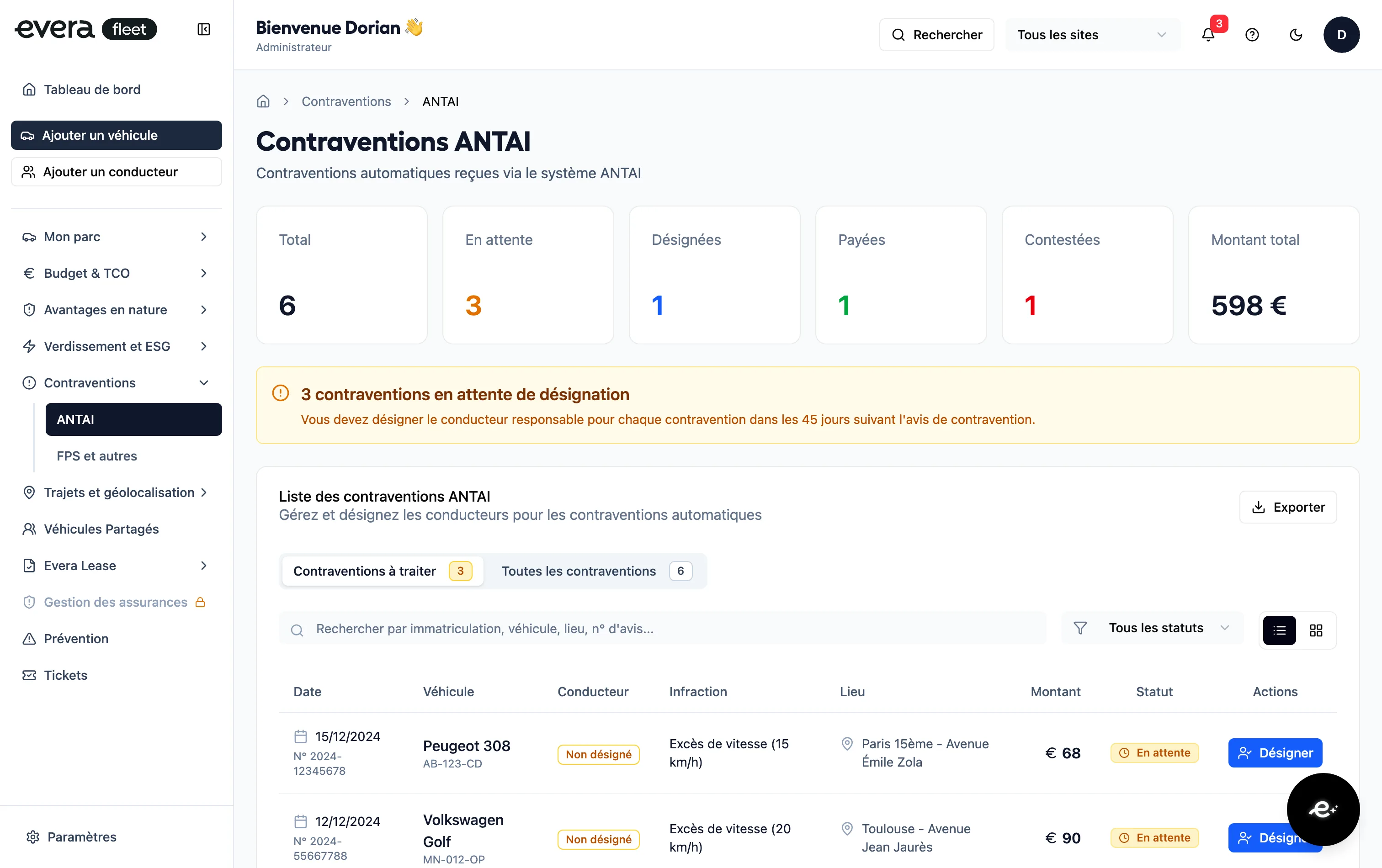Export the contraventions list
1382x868 pixels.
point(1288,507)
